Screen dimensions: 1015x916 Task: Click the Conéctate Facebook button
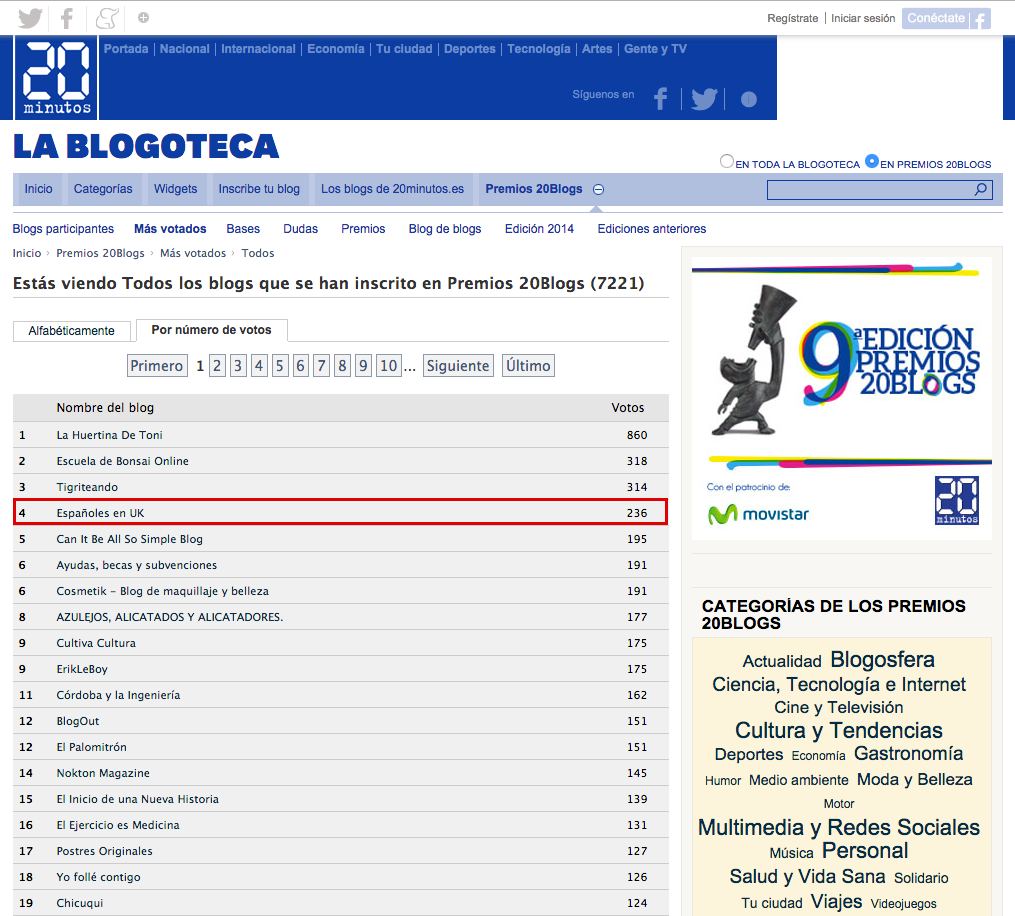point(945,18)
